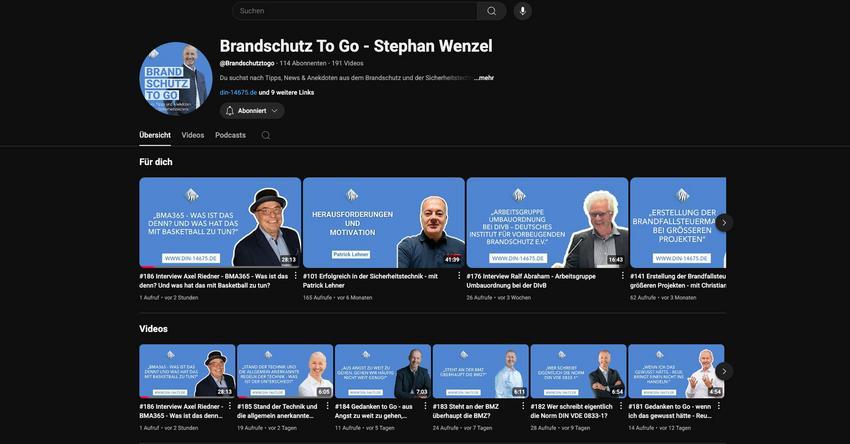This screenshot has width=850, height=444.
Task: Play the #185 Stand der Technik thumbnail
Action: click(285, 371)
